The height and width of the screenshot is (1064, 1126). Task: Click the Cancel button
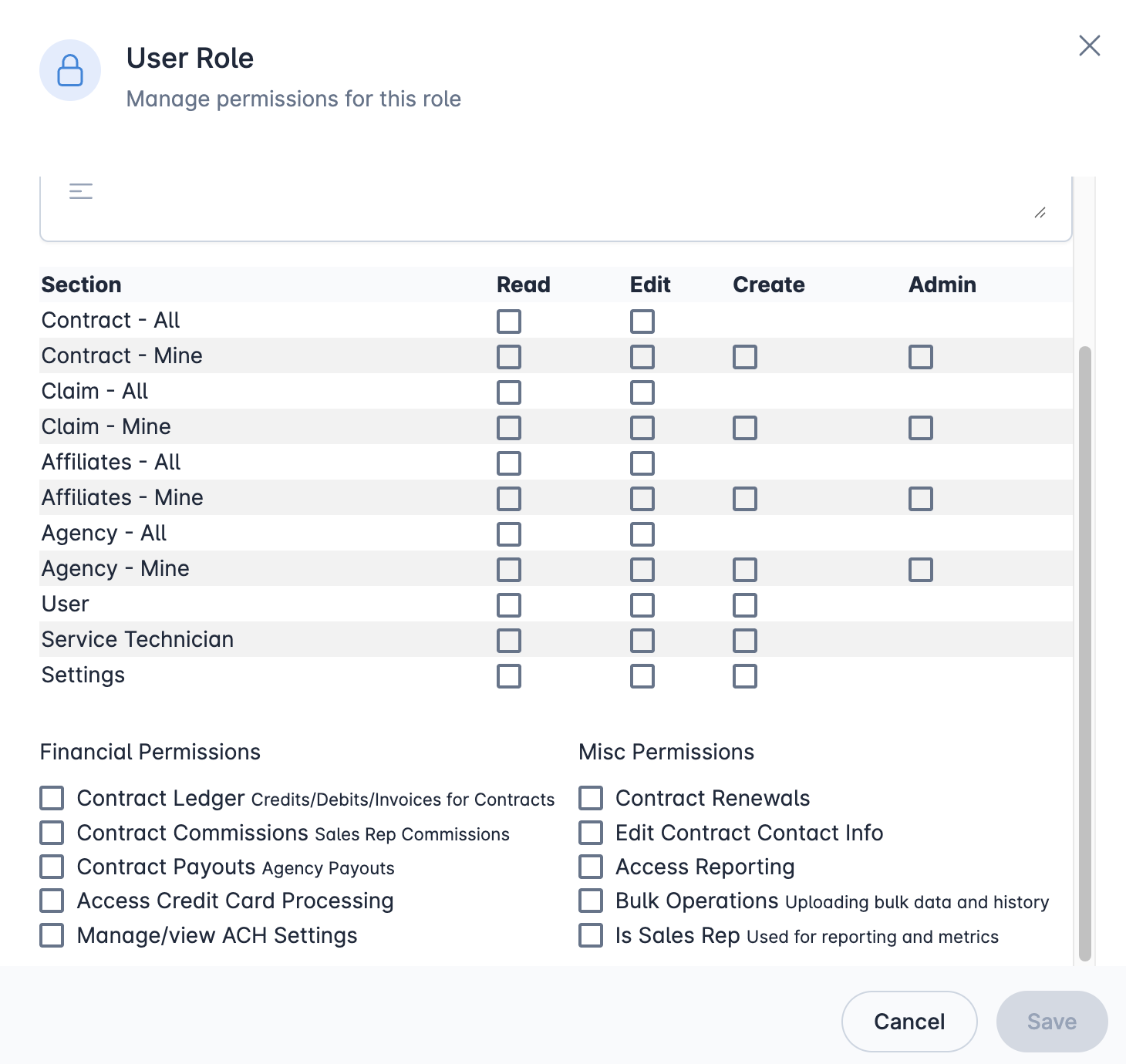tap(909, 1022)
